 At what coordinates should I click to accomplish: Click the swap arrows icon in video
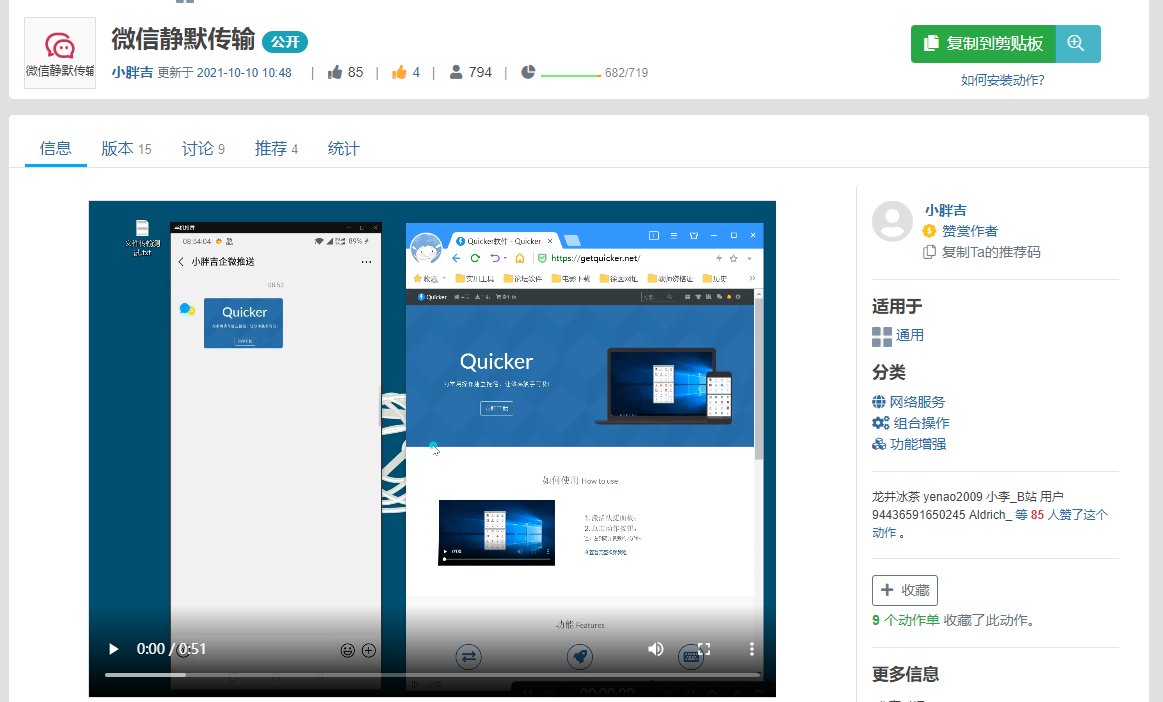468,656
